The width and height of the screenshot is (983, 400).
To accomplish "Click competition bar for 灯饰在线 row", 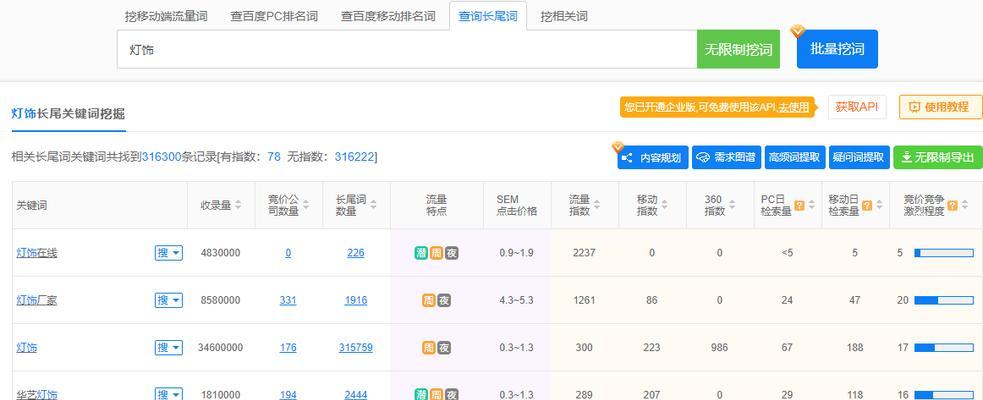I will [944, 253].
